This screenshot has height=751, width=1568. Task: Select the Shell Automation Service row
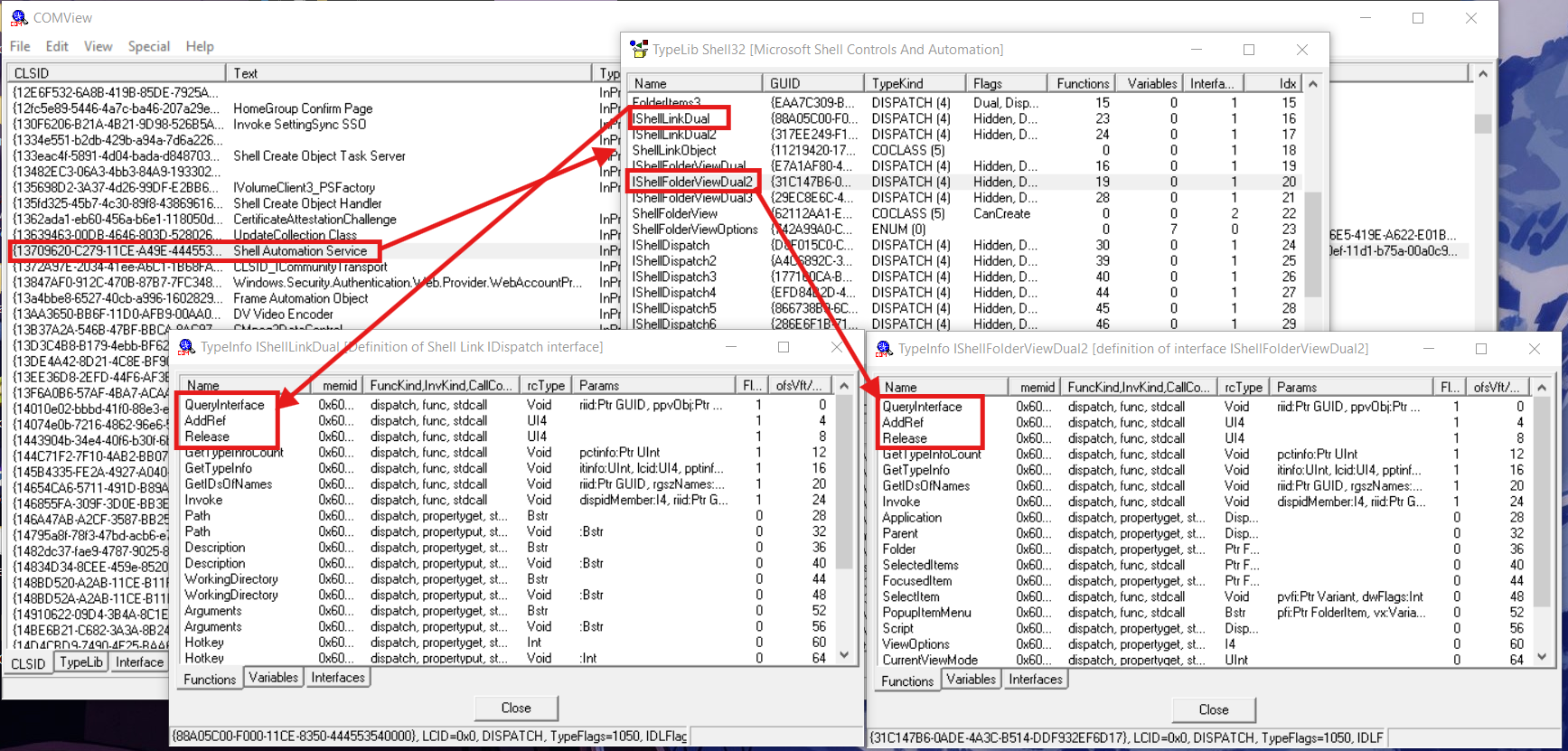[x=299, y=251]
